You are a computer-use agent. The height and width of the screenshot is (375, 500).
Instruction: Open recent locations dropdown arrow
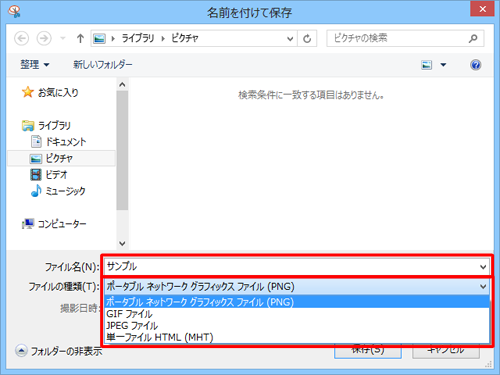click(63, 38)
